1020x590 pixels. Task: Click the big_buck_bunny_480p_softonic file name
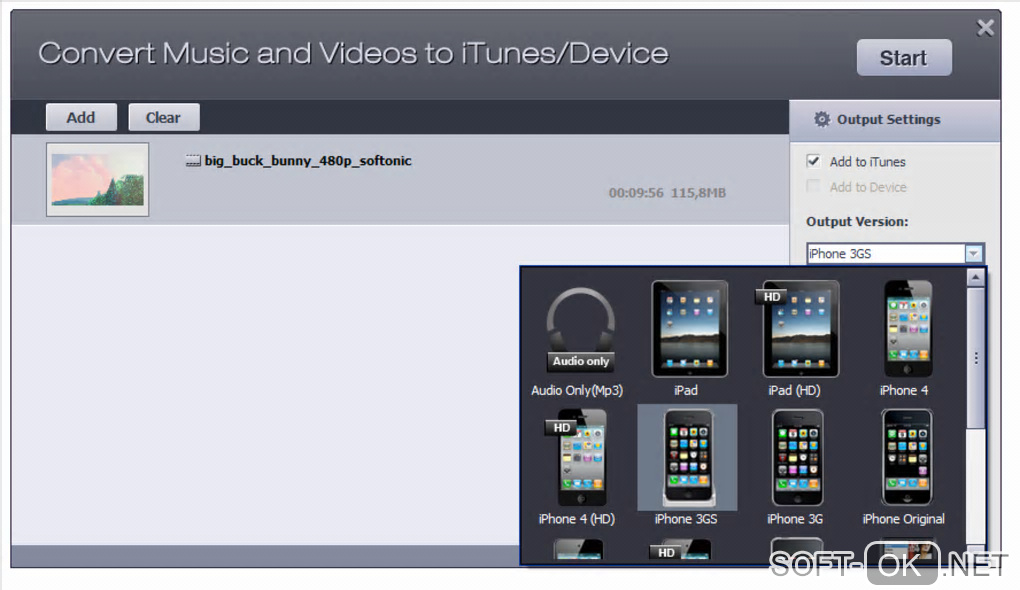308,161
